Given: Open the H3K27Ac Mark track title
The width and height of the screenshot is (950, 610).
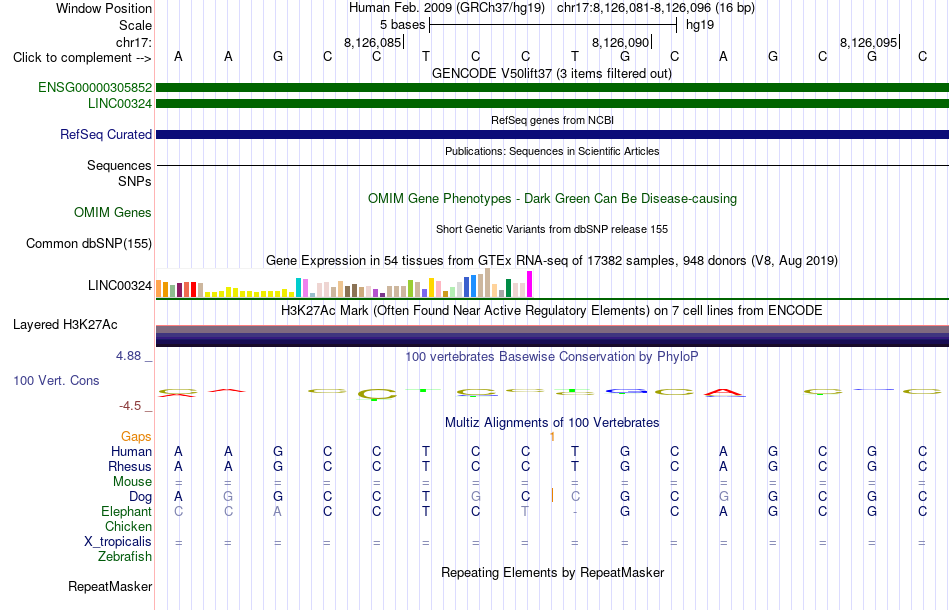Looking at the screenshot, I should click(552, 311).
